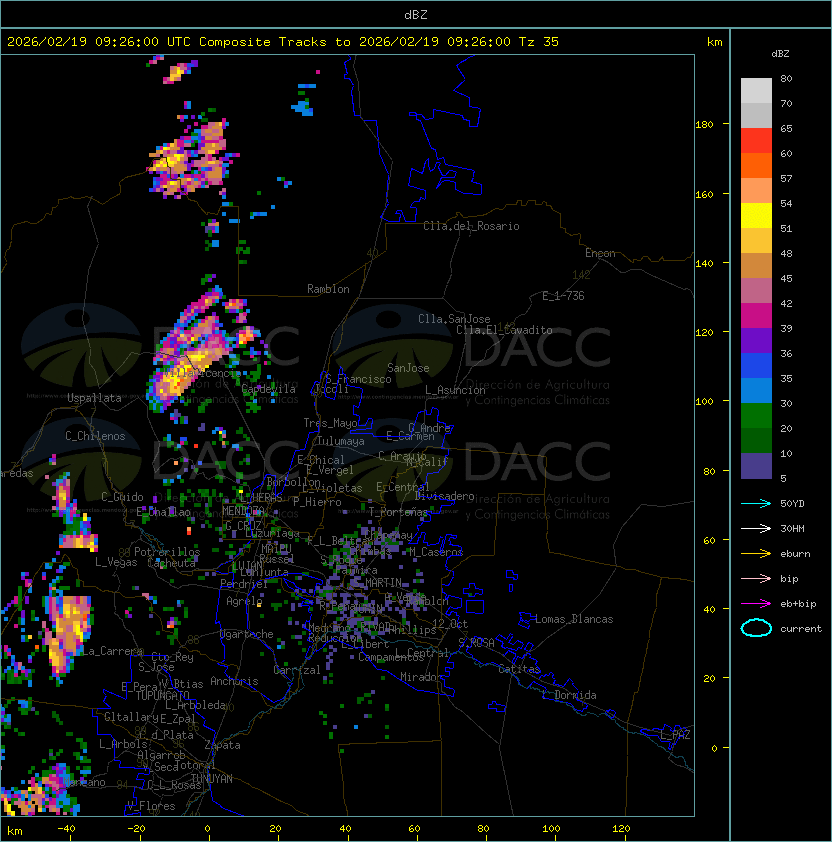Screen dimensions: 832x842
Task: Click the 'V_Flores' map label
Action: pos(151,806)
